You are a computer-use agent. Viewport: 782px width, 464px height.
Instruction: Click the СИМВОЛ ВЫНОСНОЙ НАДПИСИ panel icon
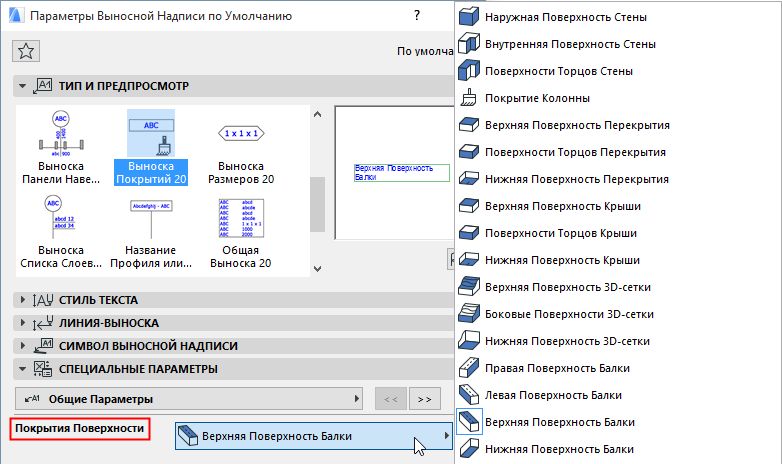click(x=42, y=346)
